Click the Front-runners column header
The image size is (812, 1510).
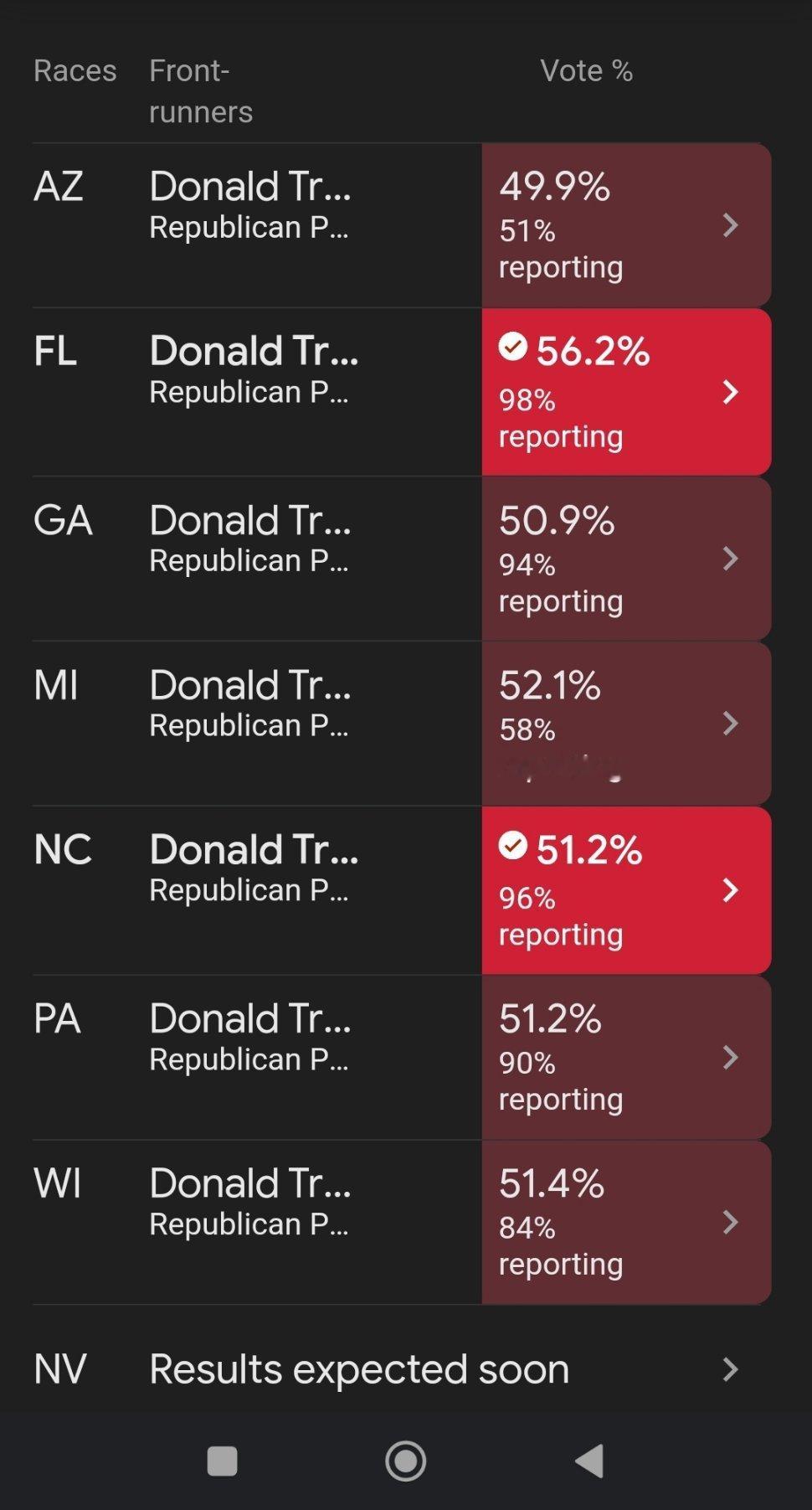[x=201, y=90]
